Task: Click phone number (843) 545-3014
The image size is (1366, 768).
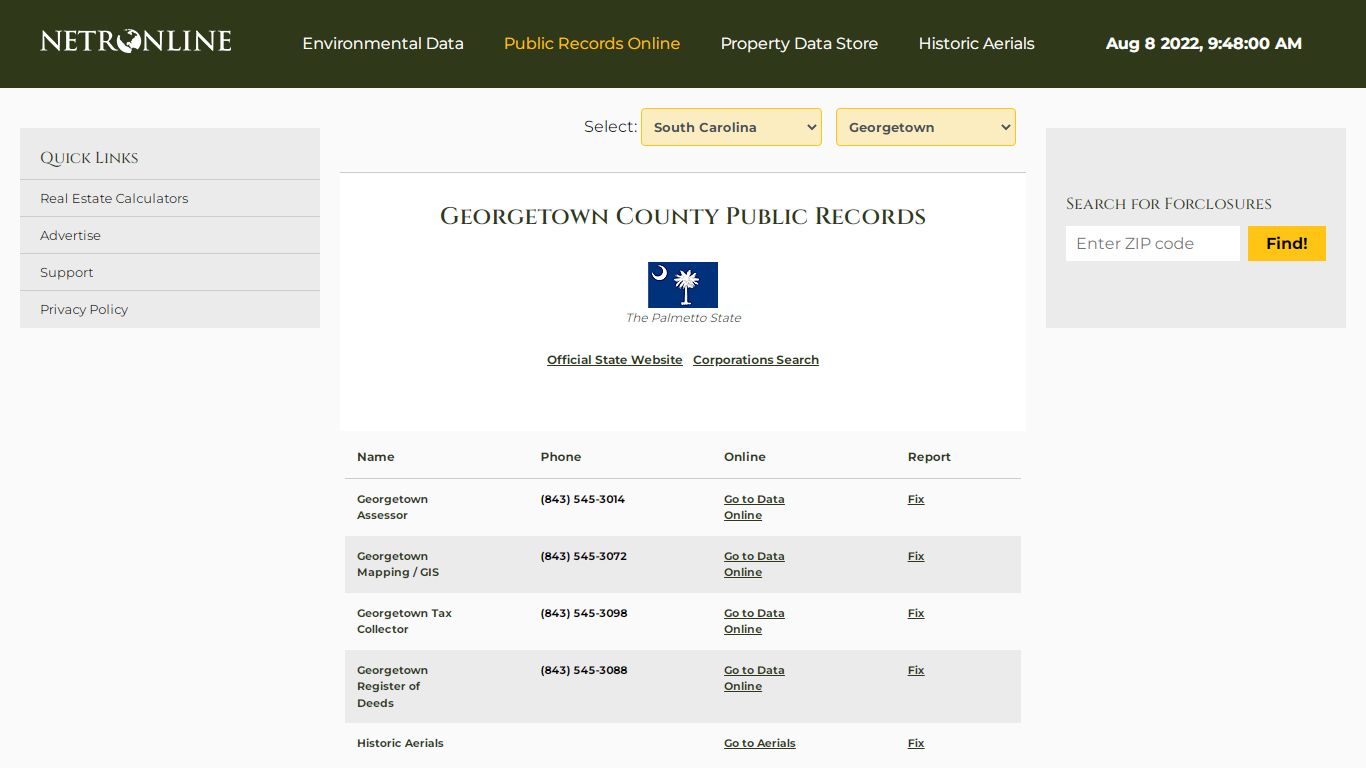Action: pyautogui.click(x=583, y=499)
